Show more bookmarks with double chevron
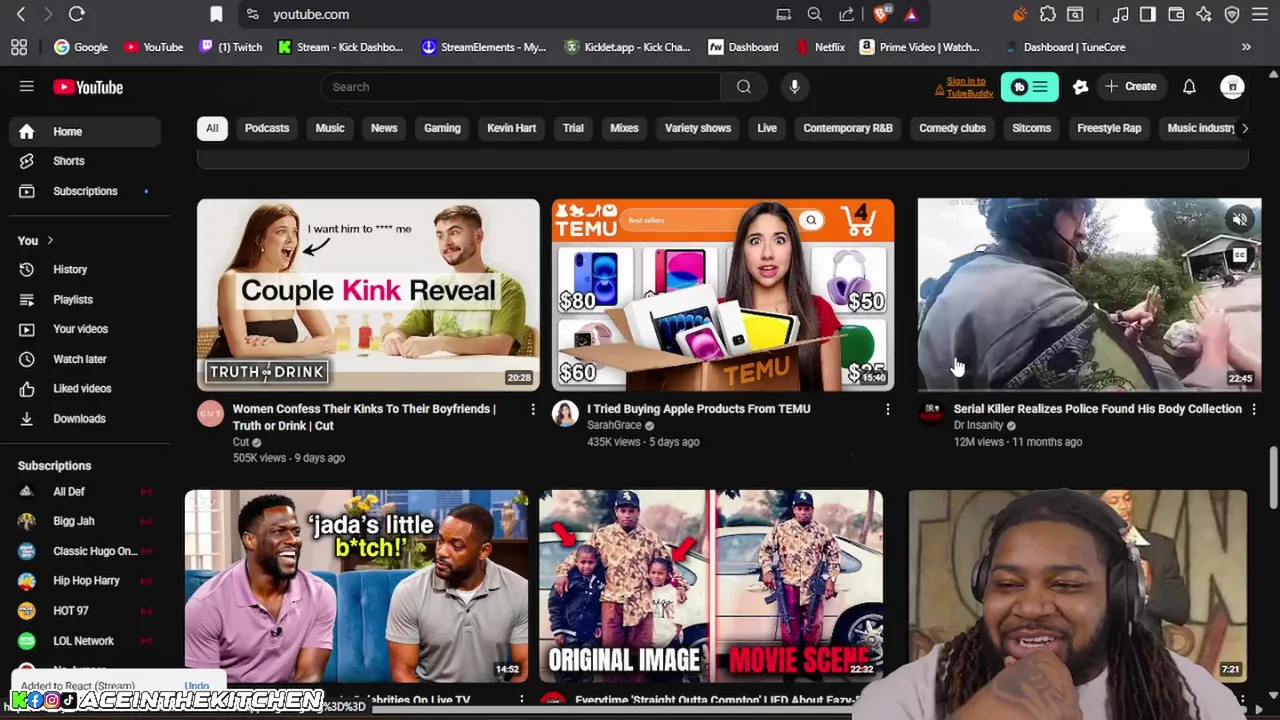Screen dimensions: 1280x720 click(x=1246, y=47)
